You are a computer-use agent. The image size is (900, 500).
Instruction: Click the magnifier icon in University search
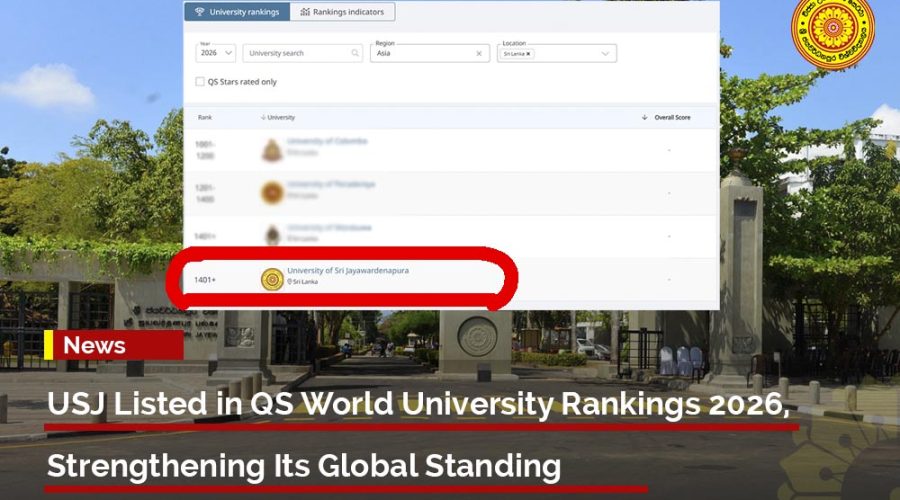(x=355, y=53)
